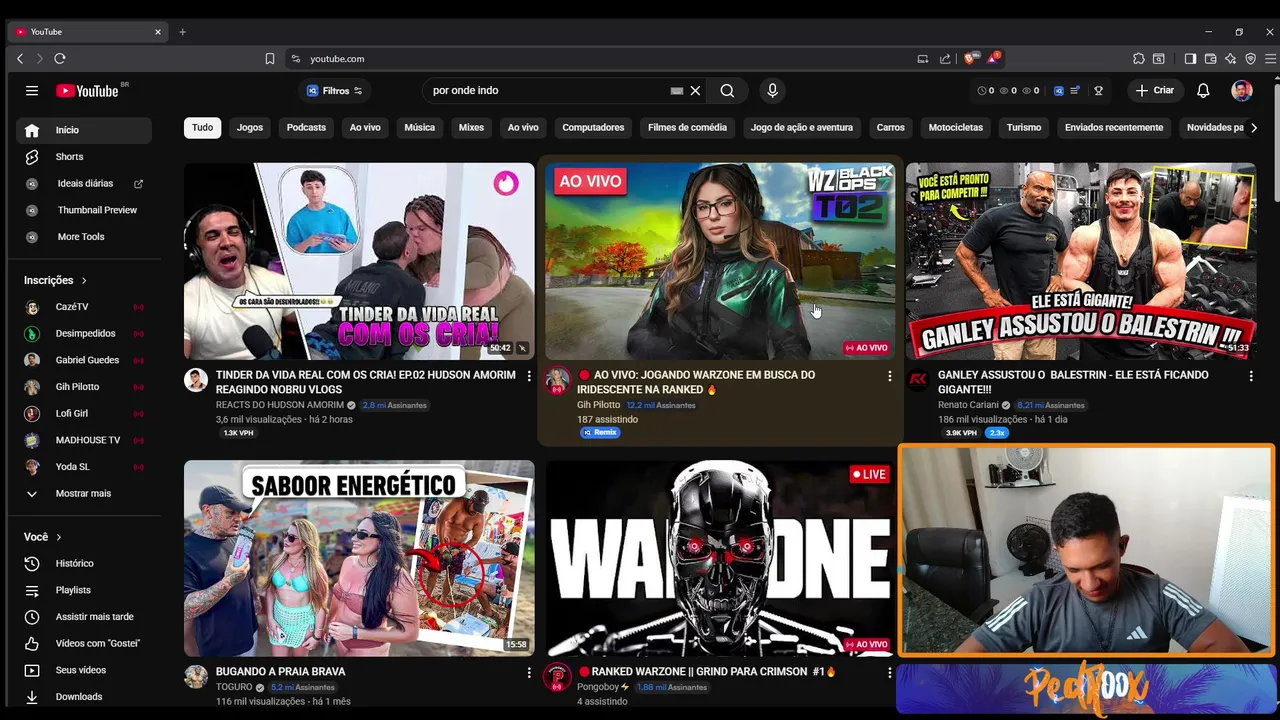Select the Mixes filter chip
This screenshot has width=1280, height=720.
pyautogui.click(x=471, y=128)
